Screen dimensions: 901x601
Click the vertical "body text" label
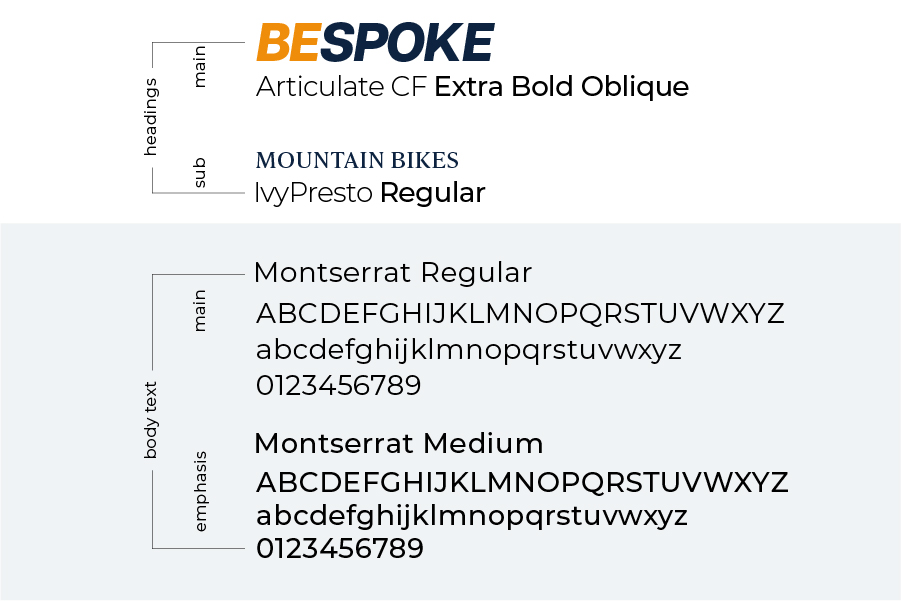click(151, 419)
